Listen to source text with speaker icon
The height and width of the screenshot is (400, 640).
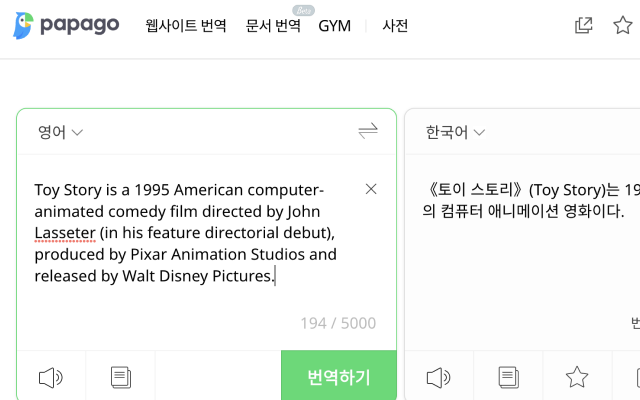coord(51,378)
